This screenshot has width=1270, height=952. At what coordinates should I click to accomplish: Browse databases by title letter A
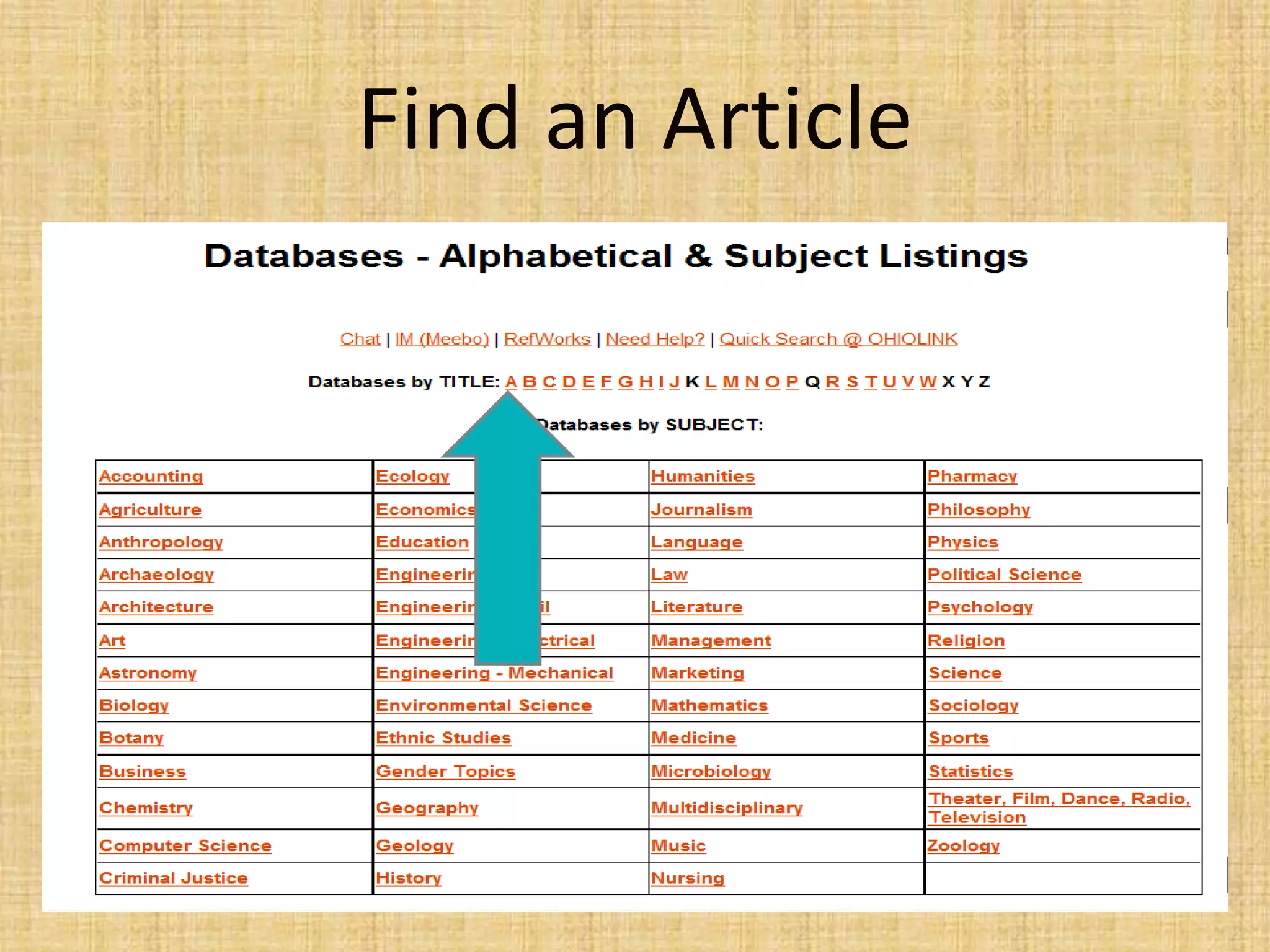[511, 382]
